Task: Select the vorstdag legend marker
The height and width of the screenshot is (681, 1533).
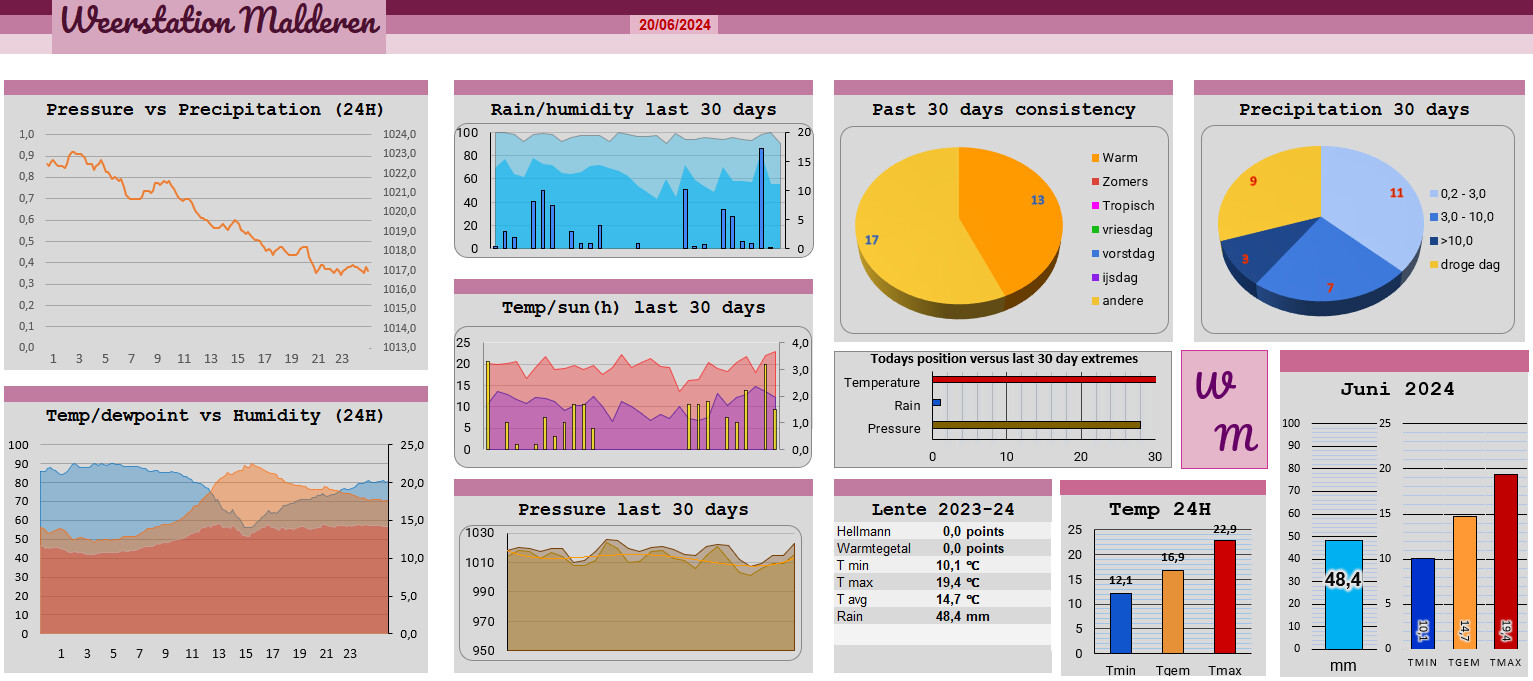Action: [1095, 254]
